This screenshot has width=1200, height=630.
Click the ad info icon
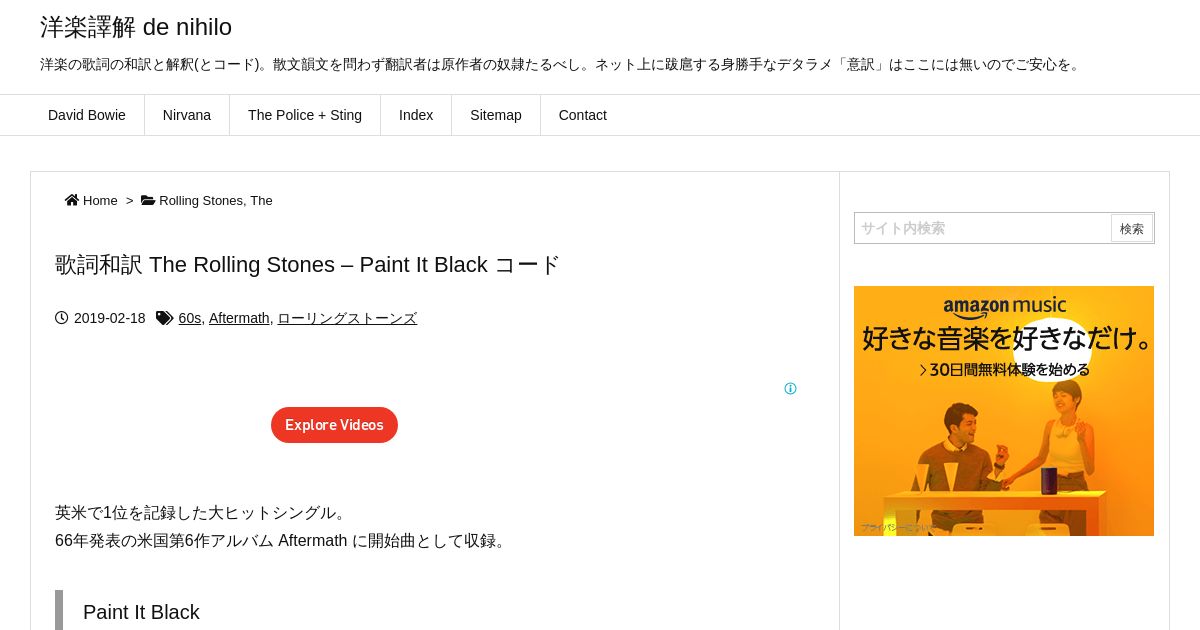(790, 389)
